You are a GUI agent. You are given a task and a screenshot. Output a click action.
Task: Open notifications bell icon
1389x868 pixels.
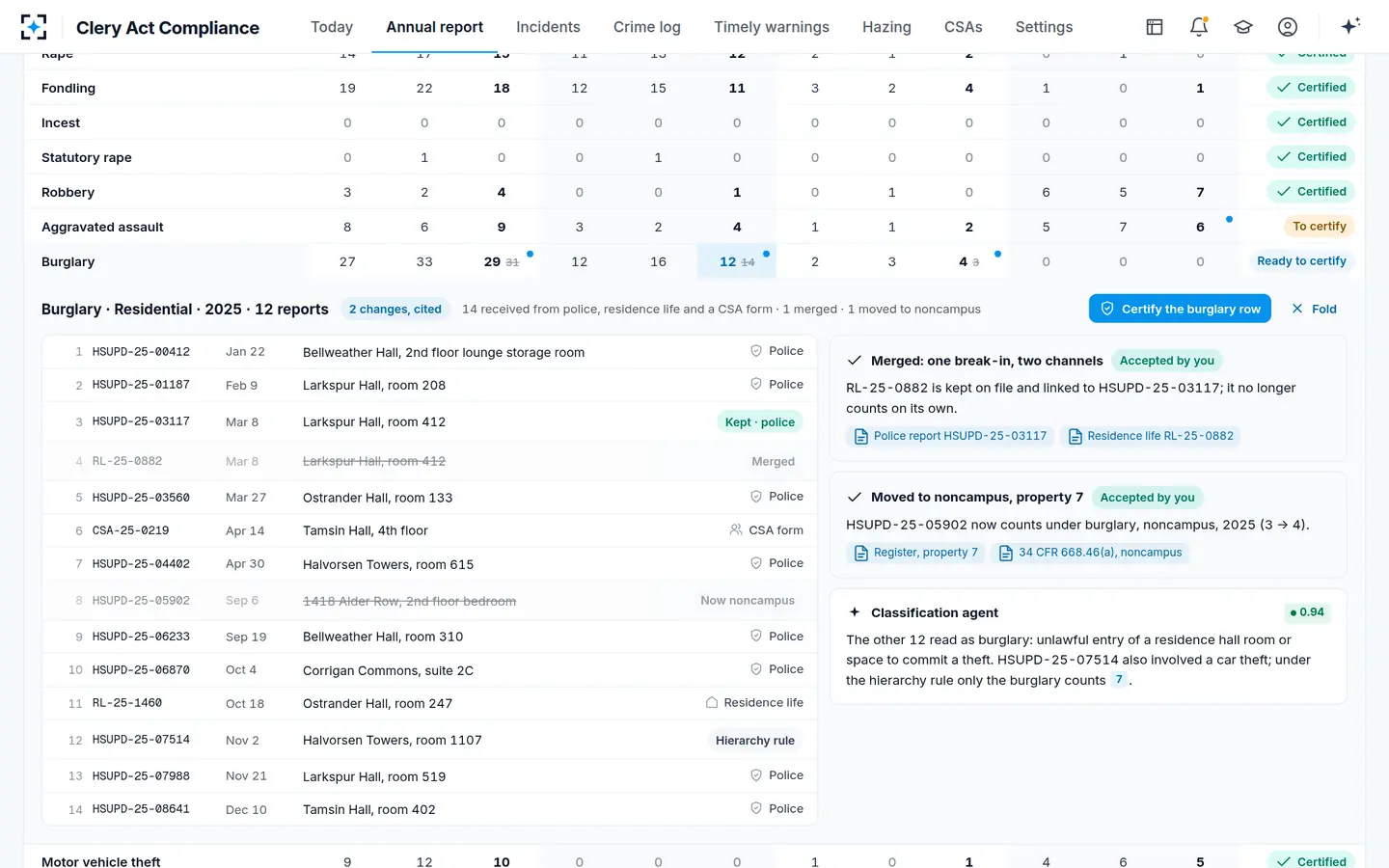[1199, 27]
